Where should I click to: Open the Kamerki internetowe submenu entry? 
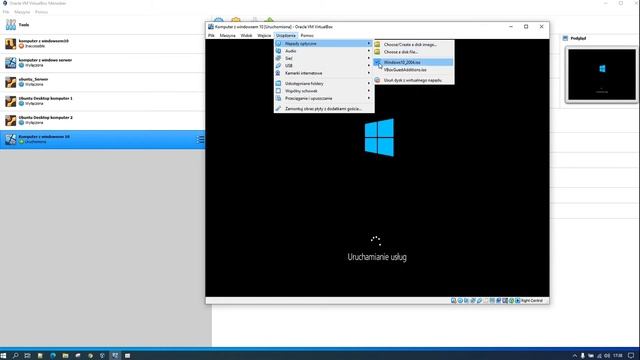click(x=324, y=73)
